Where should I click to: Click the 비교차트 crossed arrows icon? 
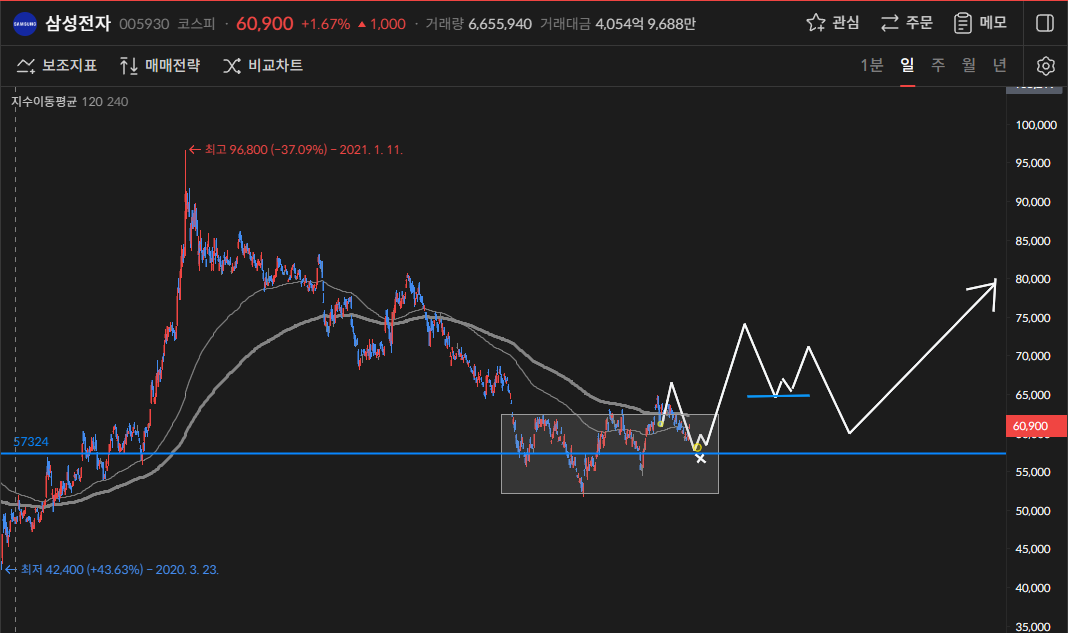[x=232, y=65]
